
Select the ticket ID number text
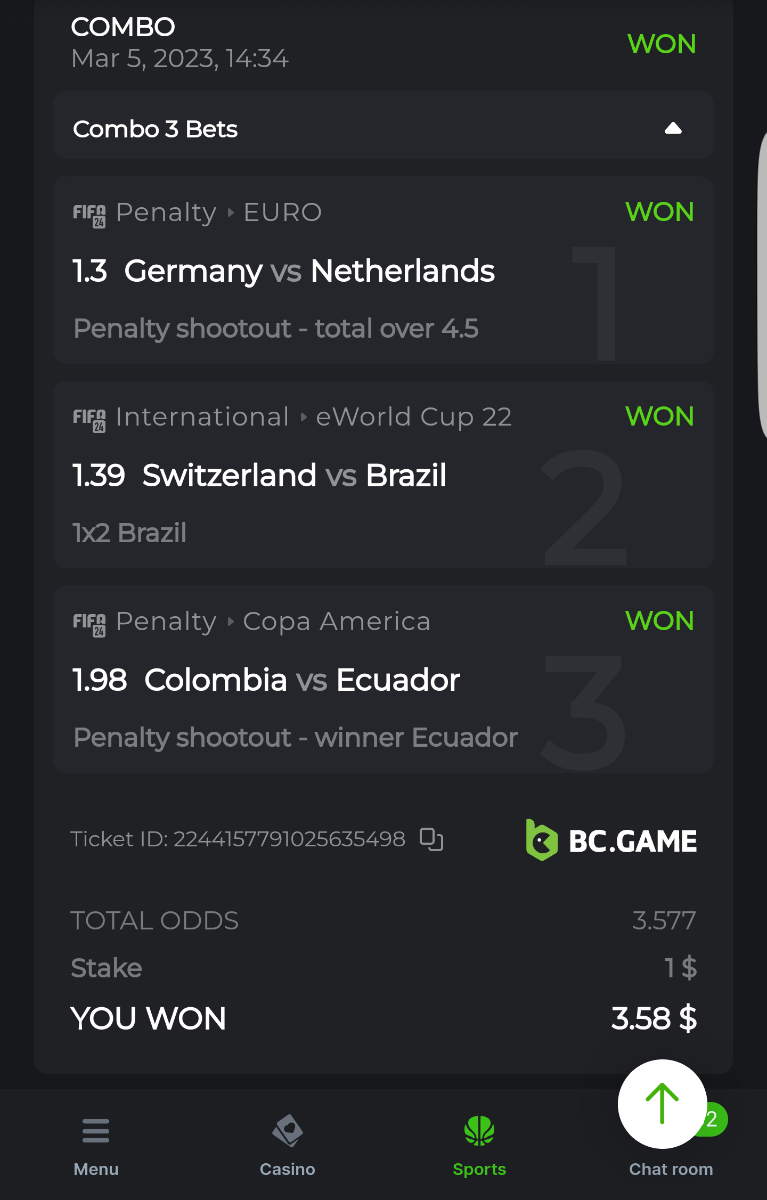pos(289,839)
